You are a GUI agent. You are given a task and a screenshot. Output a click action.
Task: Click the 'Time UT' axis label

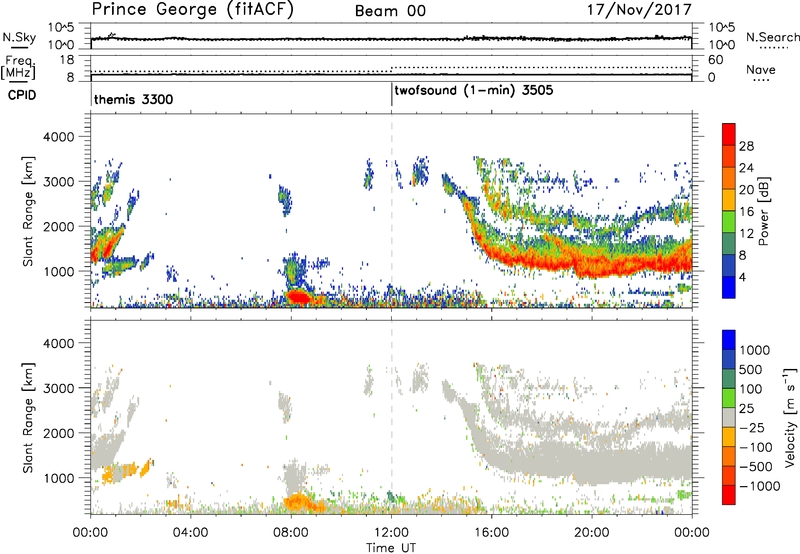click(x=391, y=548)
